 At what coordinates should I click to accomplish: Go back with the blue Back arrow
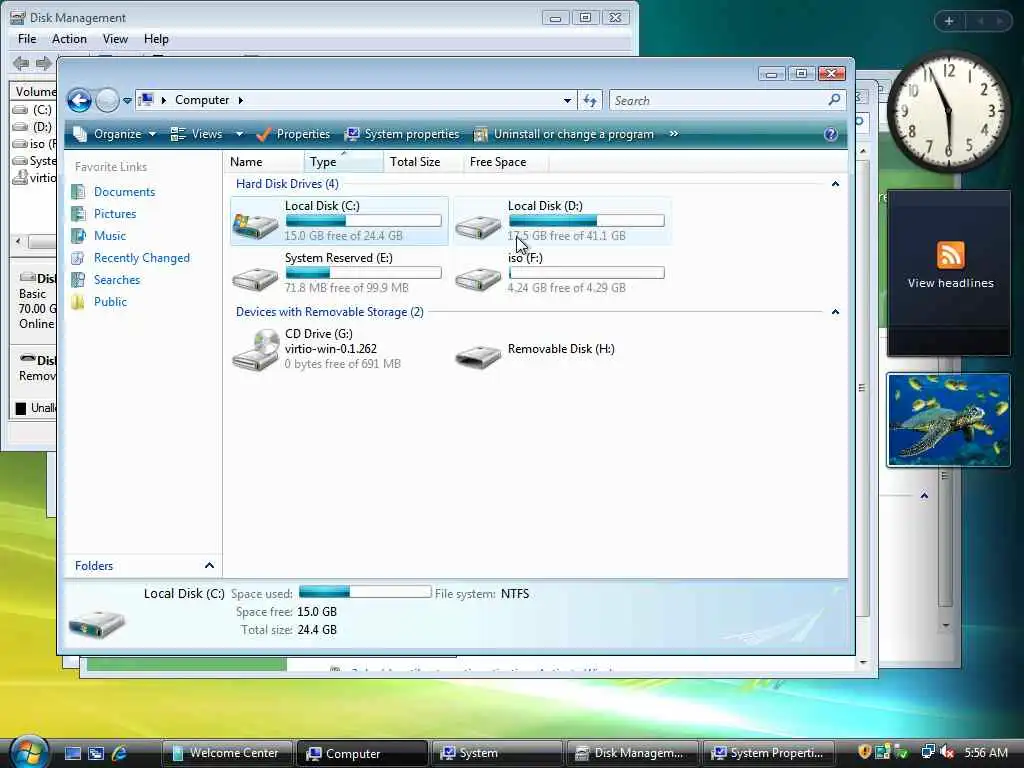(x=80, y=101)
